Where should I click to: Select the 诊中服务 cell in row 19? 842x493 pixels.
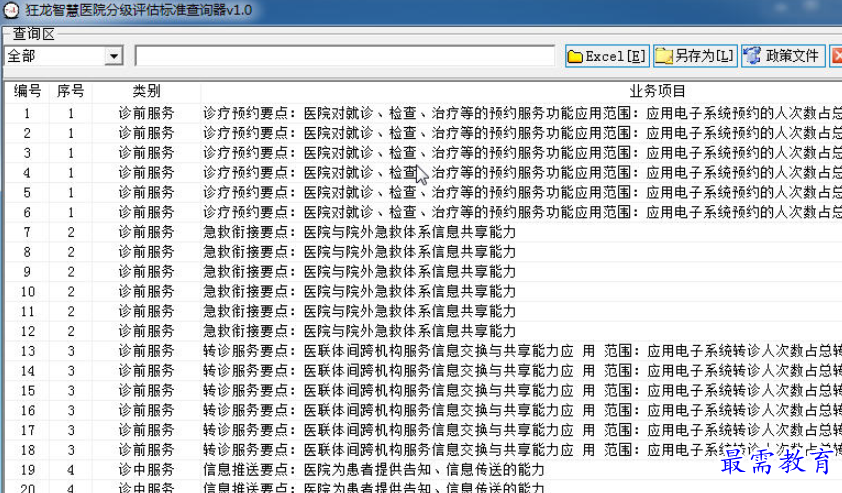click(146, 470)
